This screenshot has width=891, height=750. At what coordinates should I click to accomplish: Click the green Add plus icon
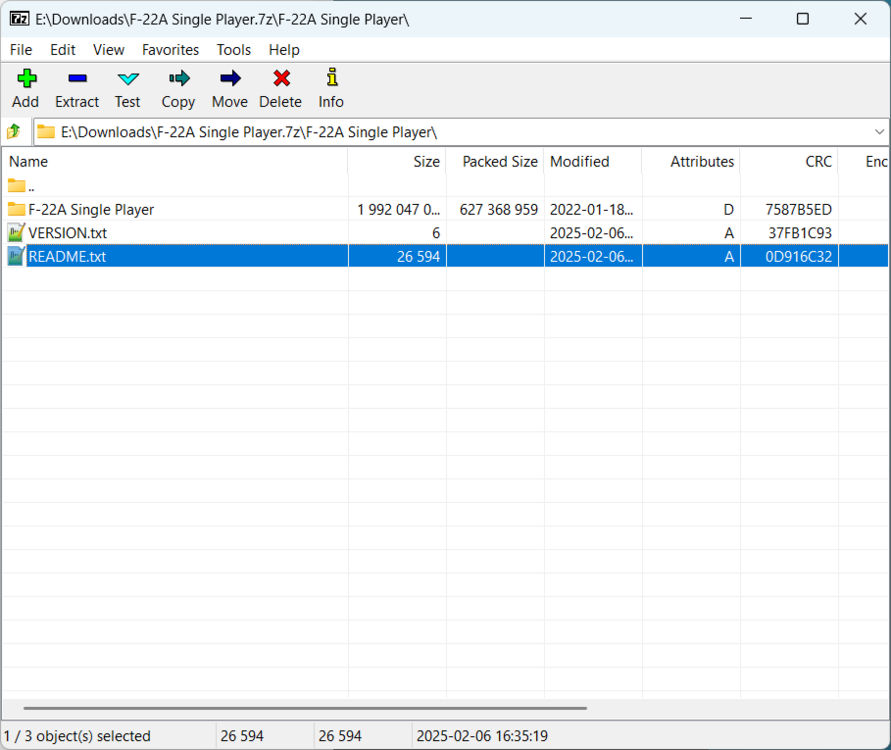click(x=26, y=79)
